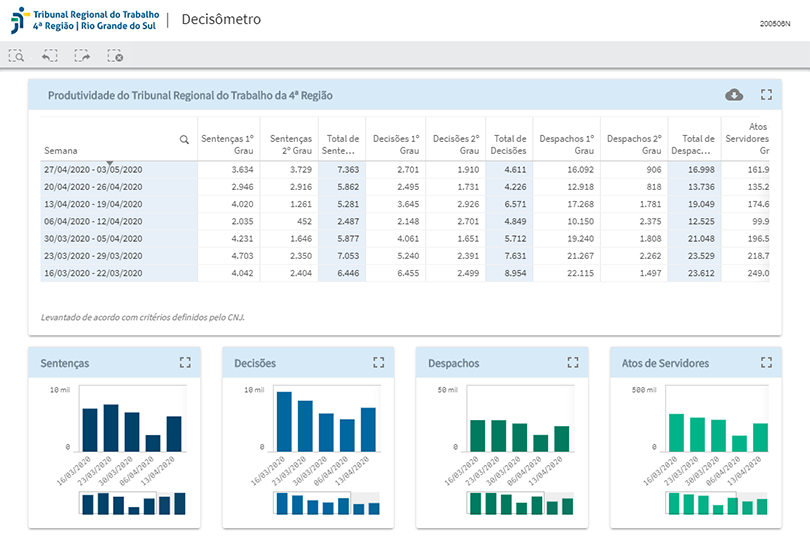Image resolution: width=810 pixels, height=540 pixels.
Task: Maximize the Despachos chart
Action: (573, 362)
